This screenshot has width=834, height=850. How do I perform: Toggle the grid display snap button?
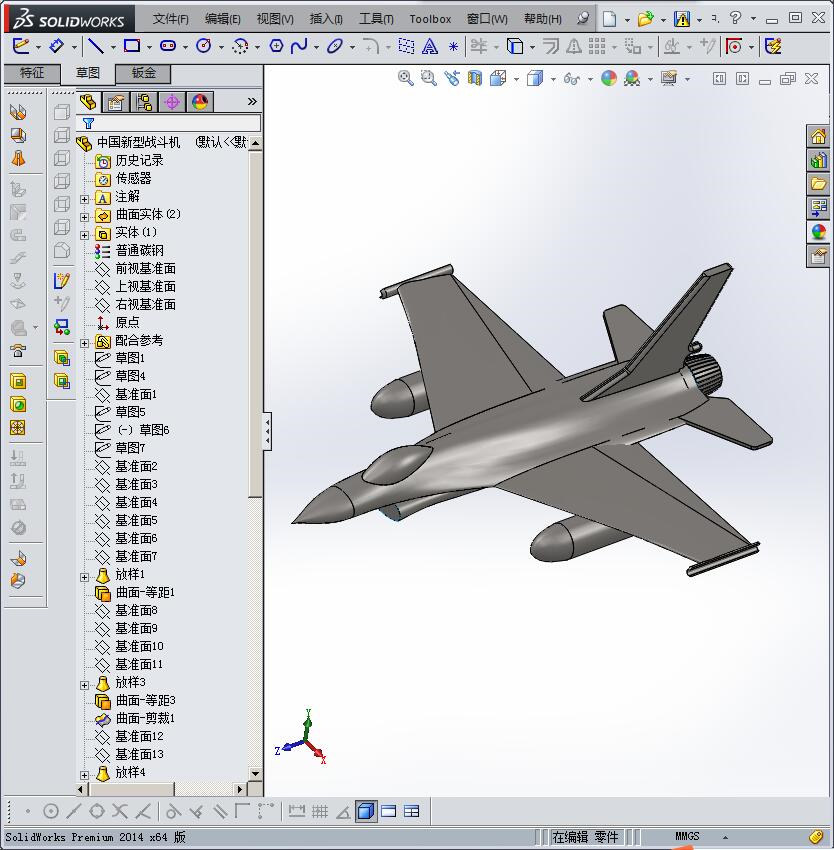320,812
